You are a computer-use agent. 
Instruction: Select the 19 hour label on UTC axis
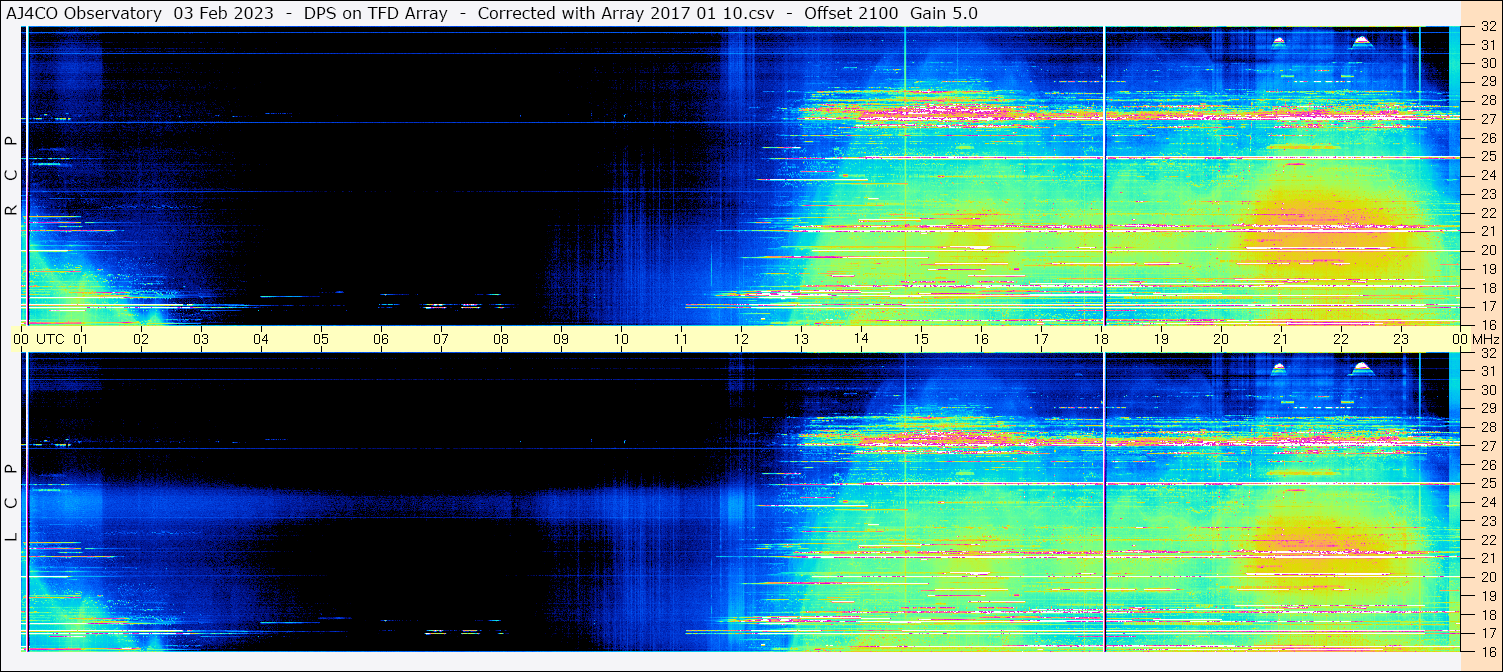coord(1161,339)
